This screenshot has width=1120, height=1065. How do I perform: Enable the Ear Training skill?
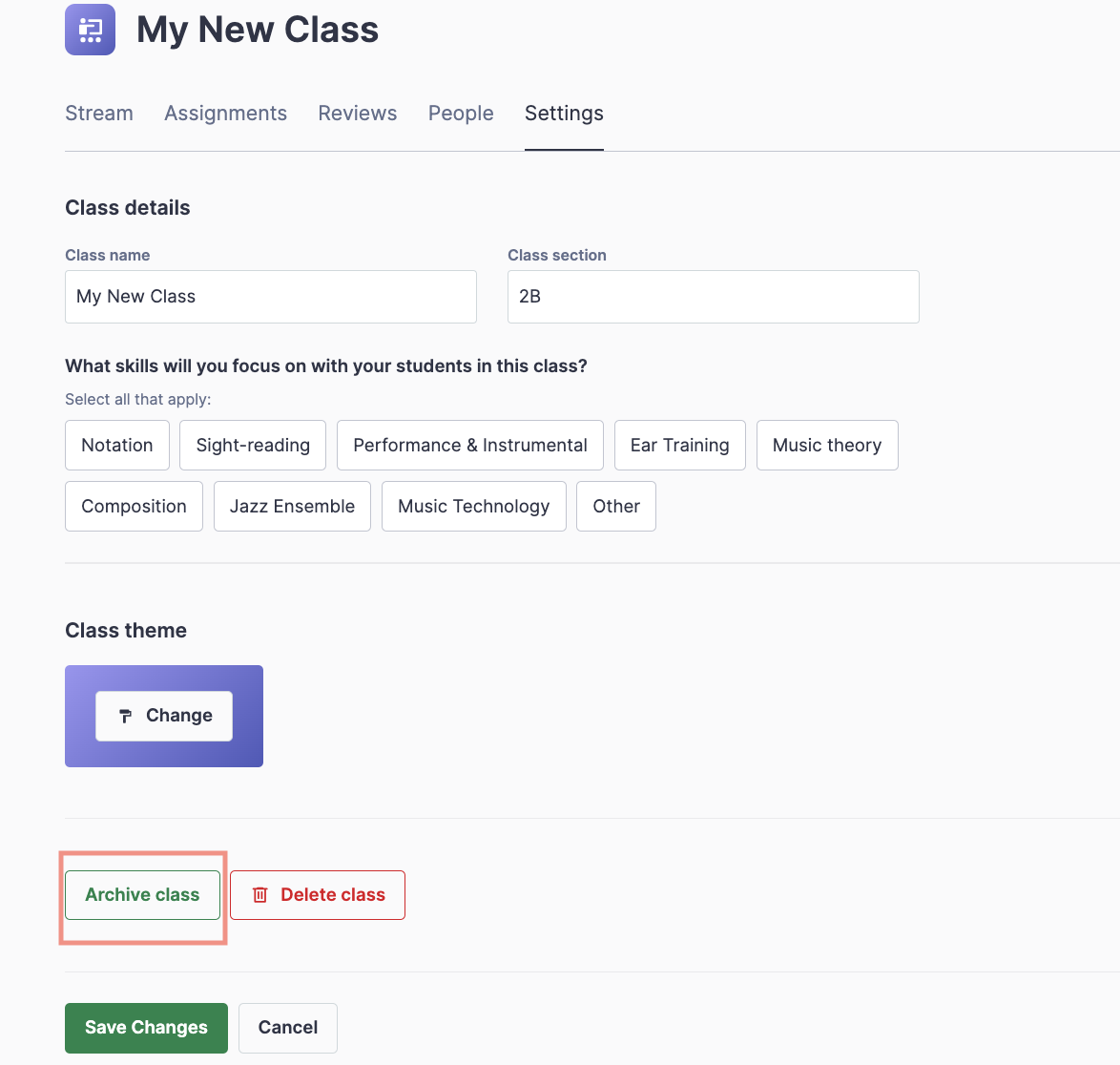(x=679, y=446)
